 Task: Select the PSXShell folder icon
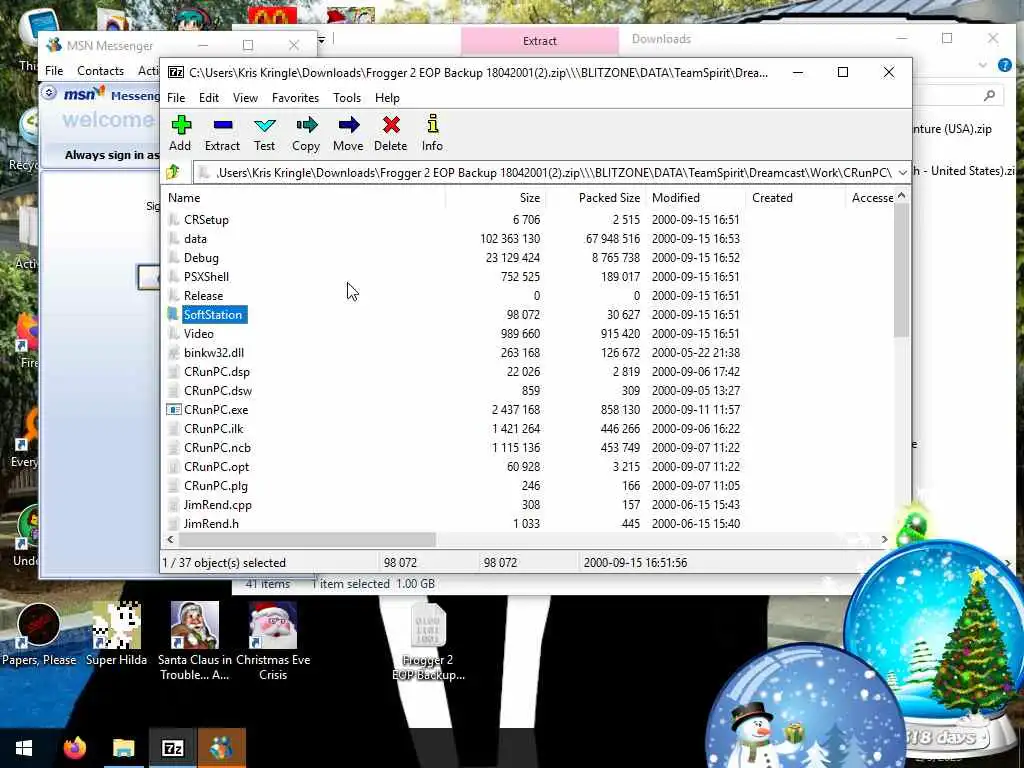coord(174,276)
